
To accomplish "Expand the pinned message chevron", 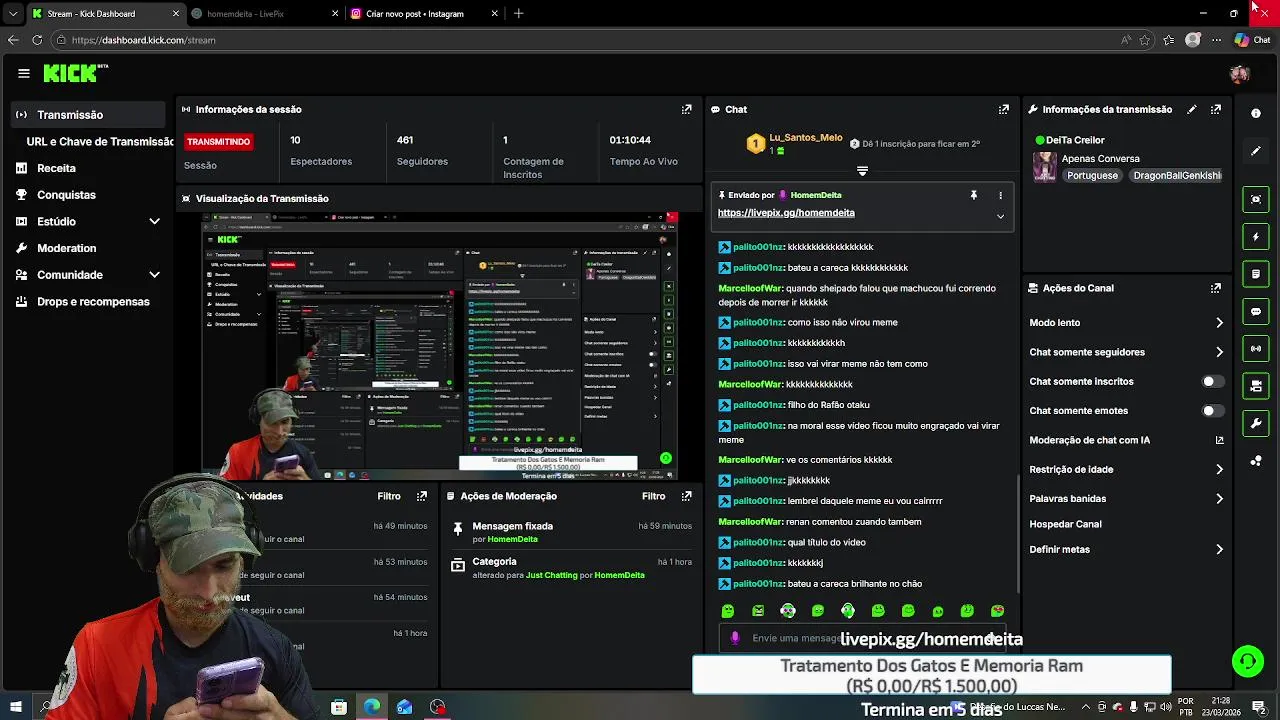I will click(1000, 216).
